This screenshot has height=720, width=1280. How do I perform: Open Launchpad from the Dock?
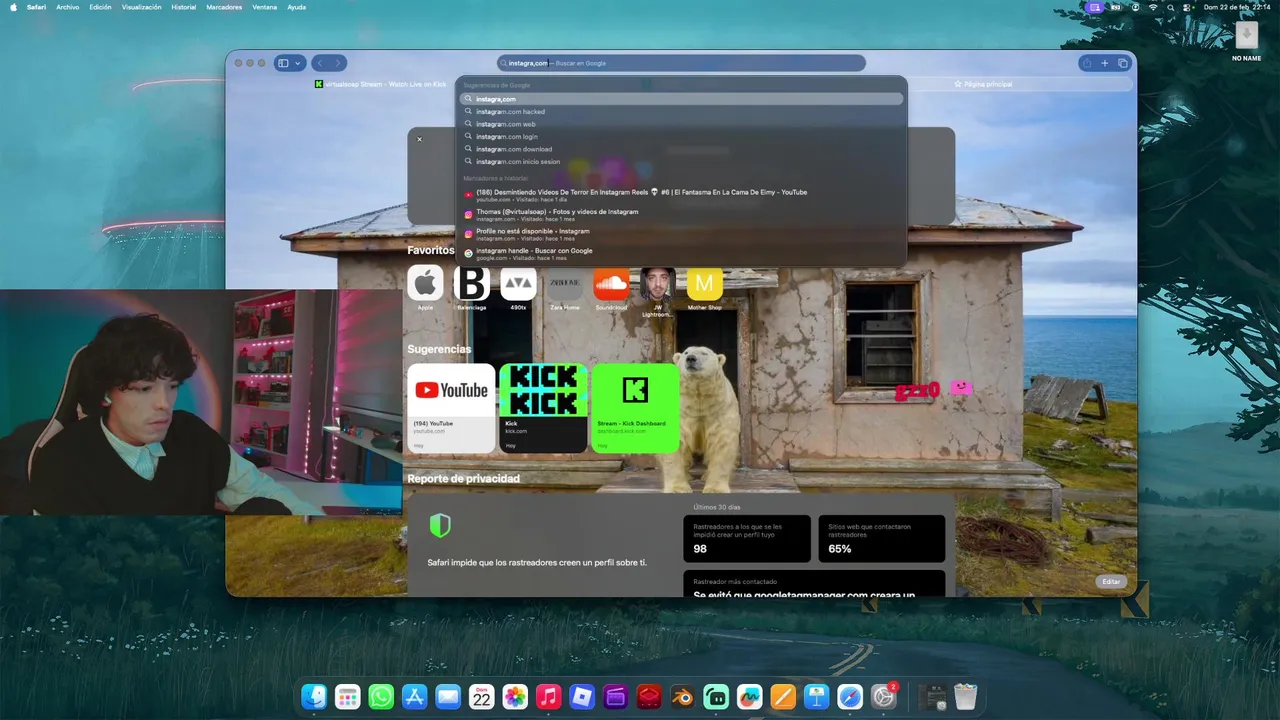[347, 697]
